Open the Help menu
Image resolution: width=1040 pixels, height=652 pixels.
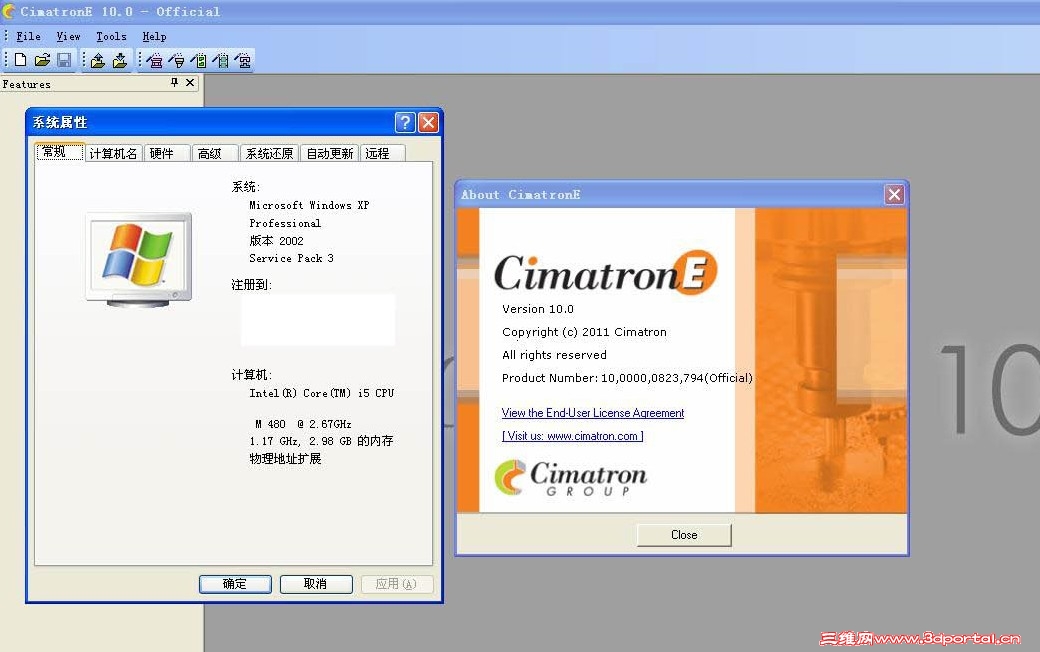click(x=154, y=36)
